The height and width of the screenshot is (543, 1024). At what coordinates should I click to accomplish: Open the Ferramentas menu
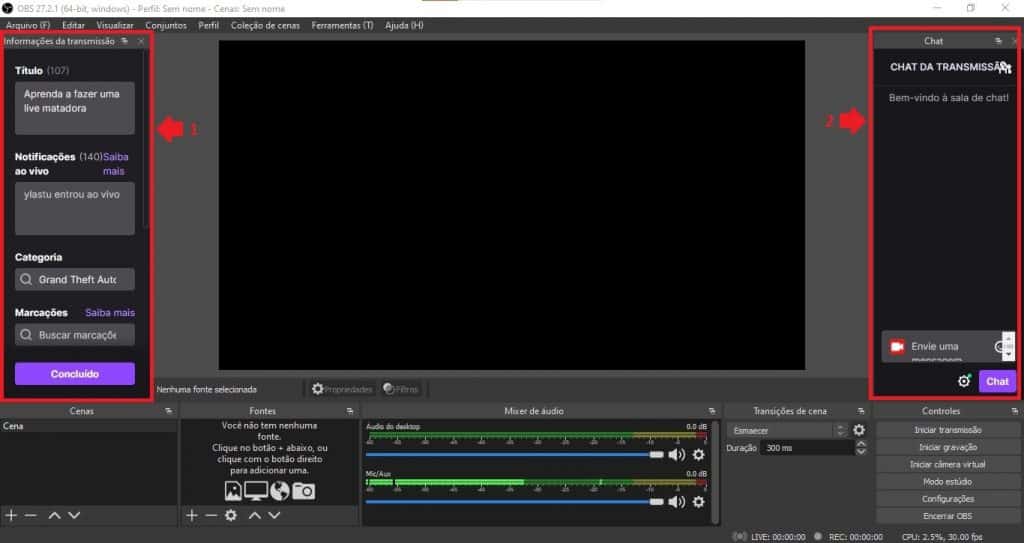pyautogui.click(x=342, y=25)
